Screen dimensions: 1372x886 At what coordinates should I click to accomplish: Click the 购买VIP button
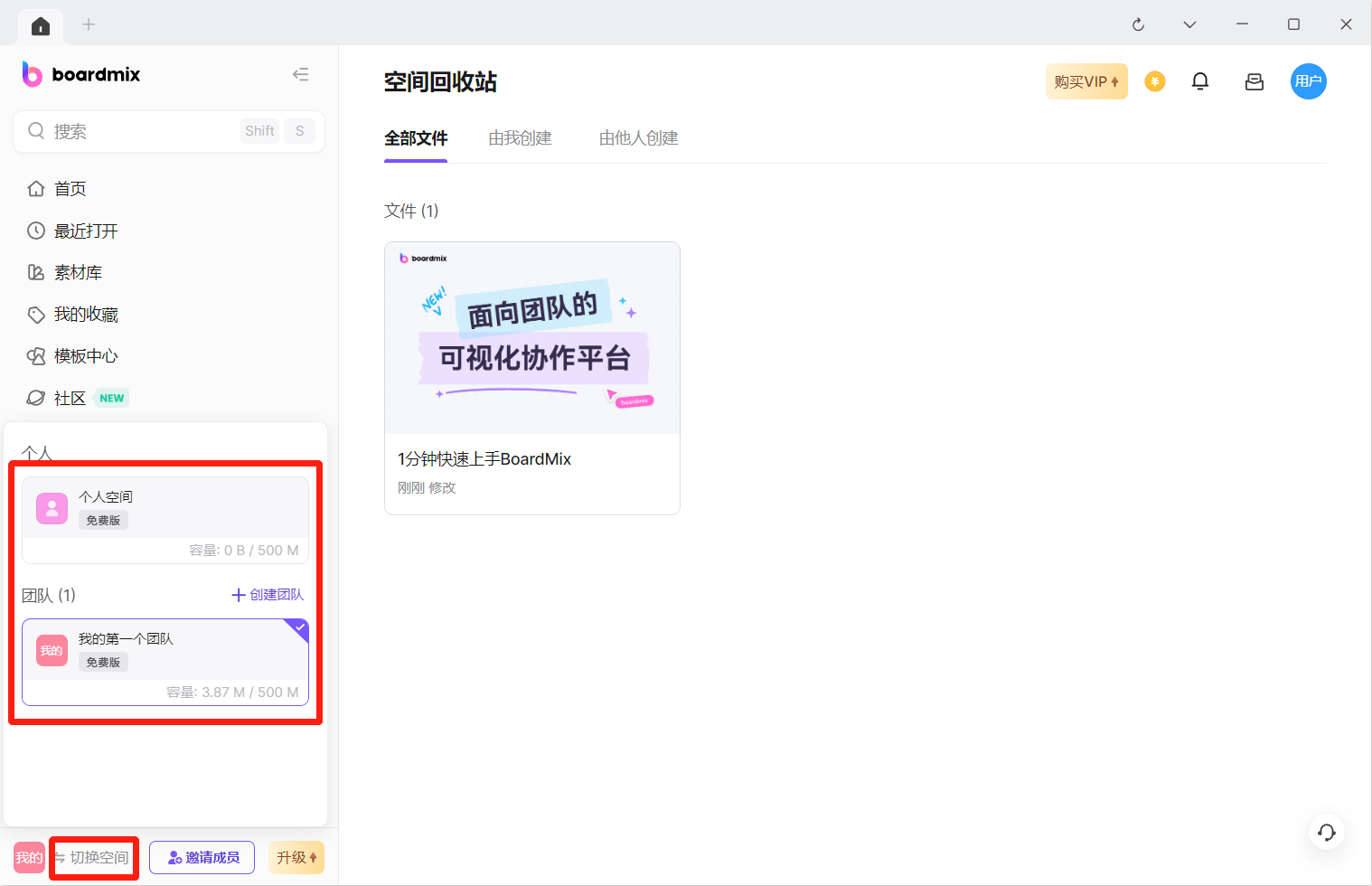click(x=1086, y=81)
